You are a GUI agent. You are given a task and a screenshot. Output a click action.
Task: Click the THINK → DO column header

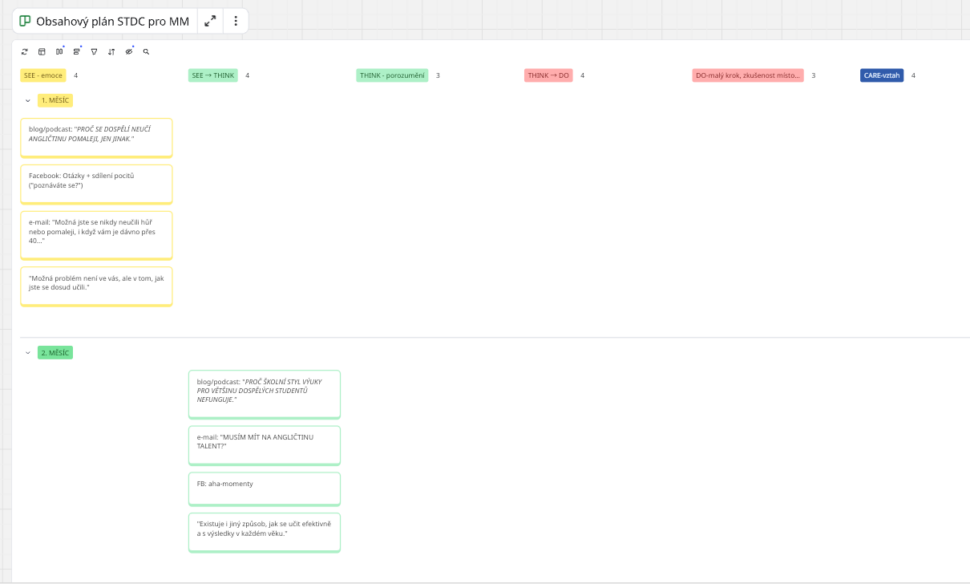tap(548, 75)
